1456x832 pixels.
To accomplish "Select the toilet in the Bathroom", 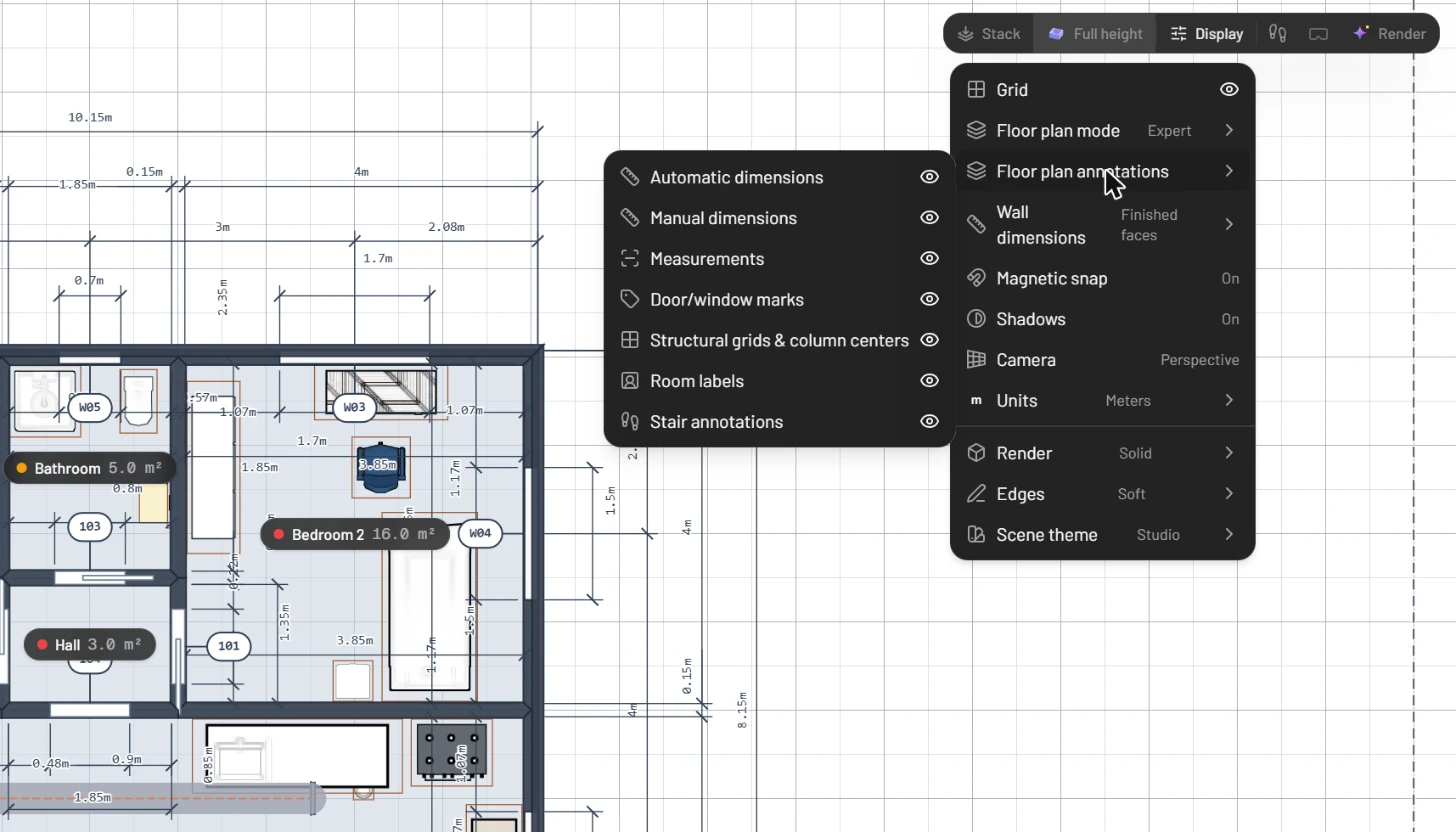I will point(138,399).
